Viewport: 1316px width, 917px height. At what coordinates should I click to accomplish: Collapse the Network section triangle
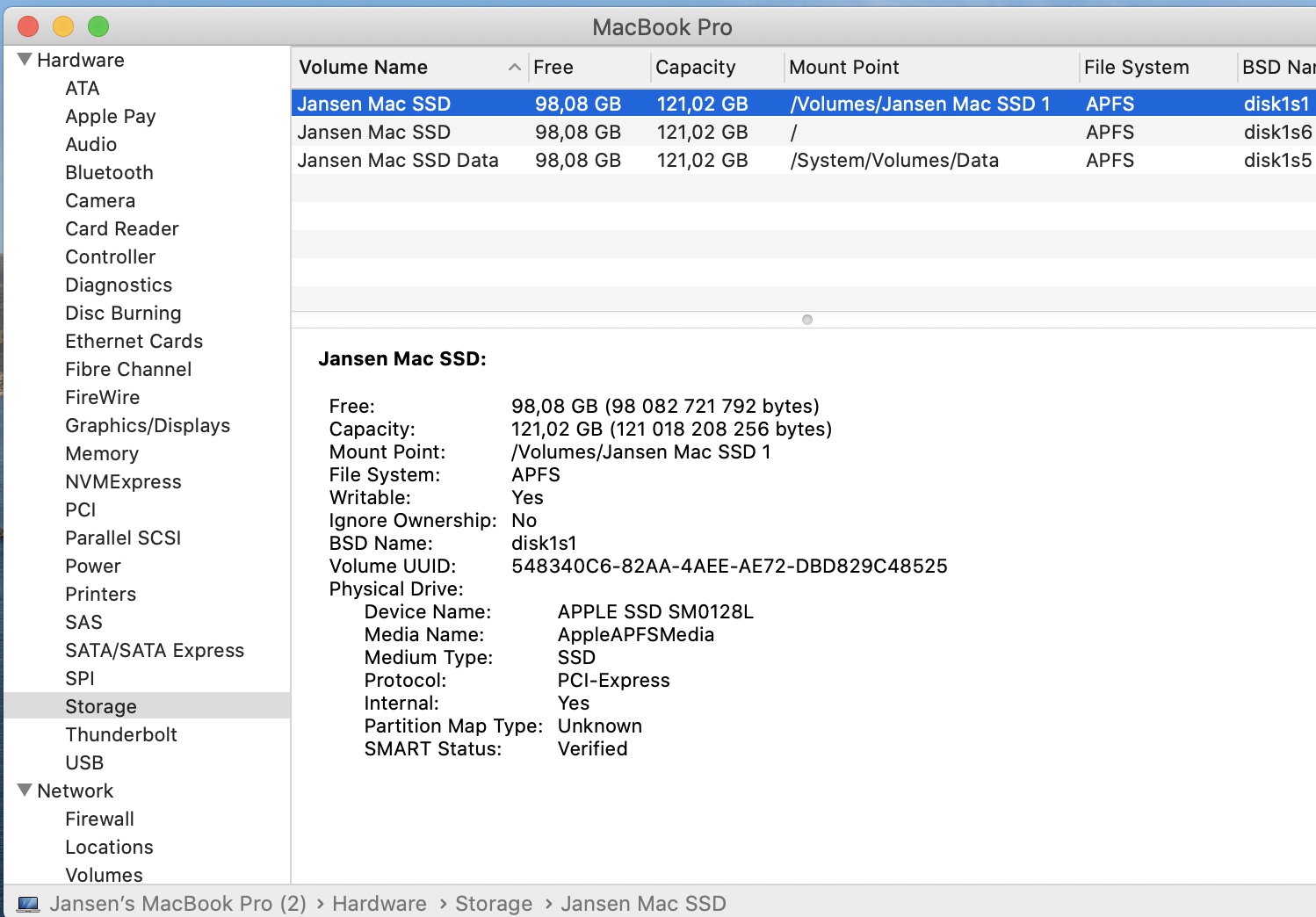(x=25, y=791)
